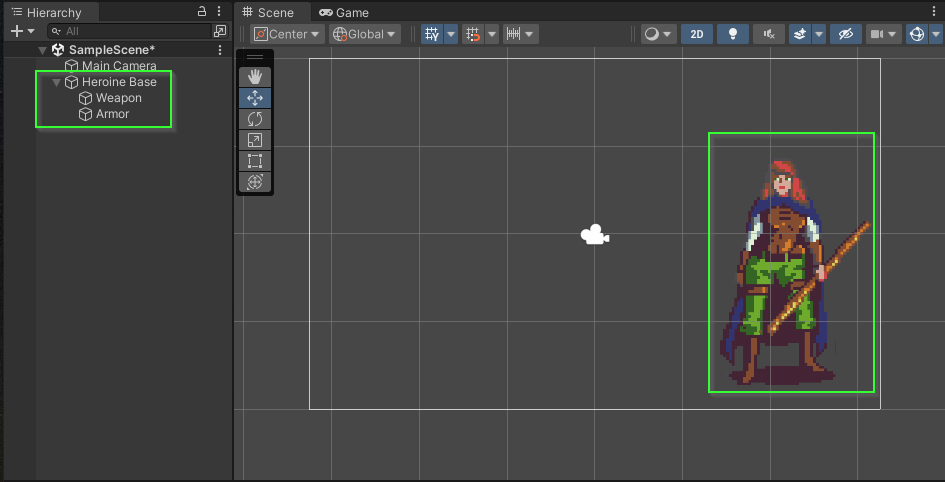The width and height of the screenshot is (945, 482).
Task: Select the Hand (view) tool
Action: pyautogui.click(x=255, y=77)
